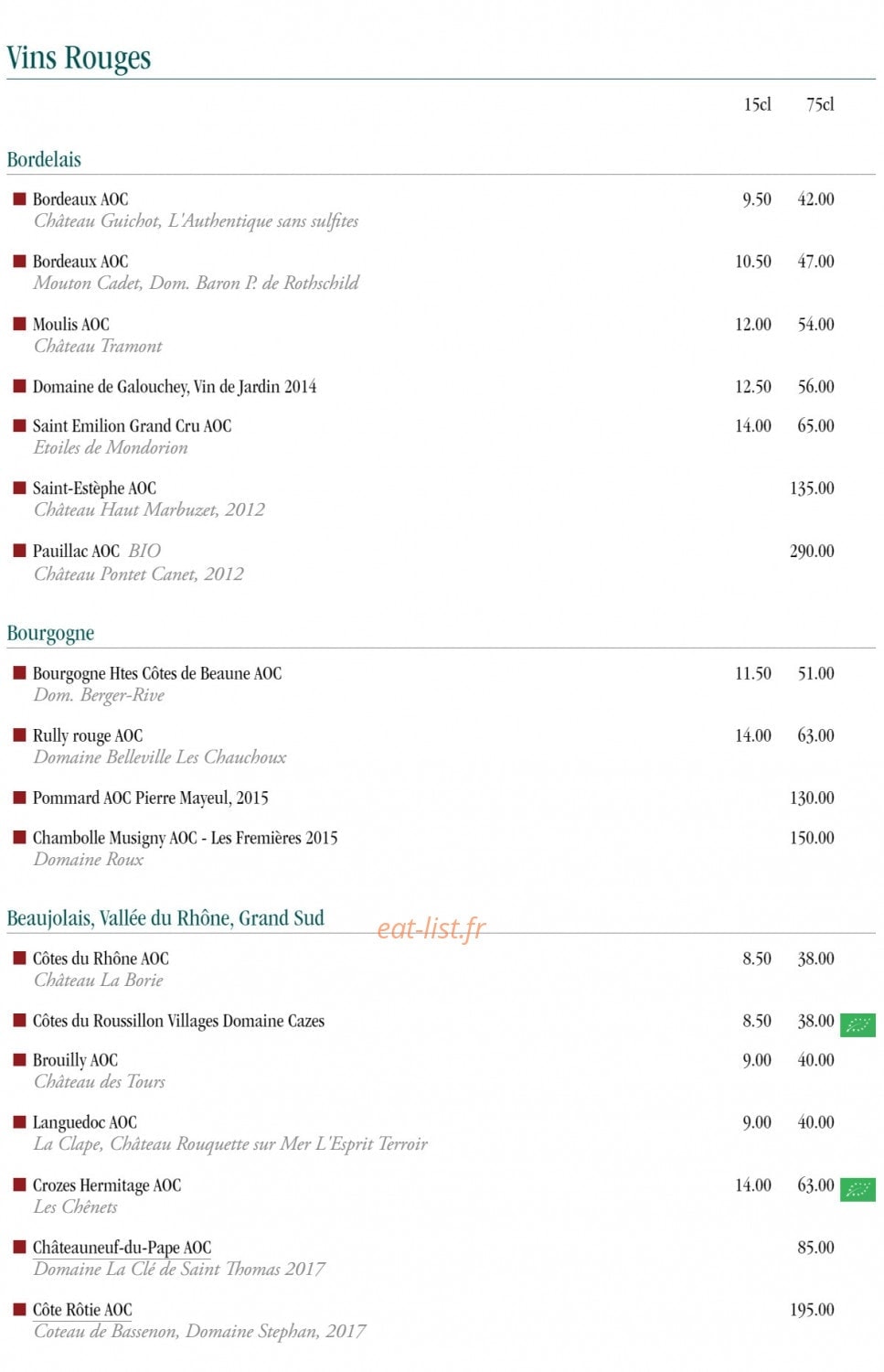Image resolution: width=884 pixels, height=1372 pixels.
Task: Click the Pommard AOC Pierre Mayeul, 2015 entry
Action: pyautogui.click(x=151, y=799)
